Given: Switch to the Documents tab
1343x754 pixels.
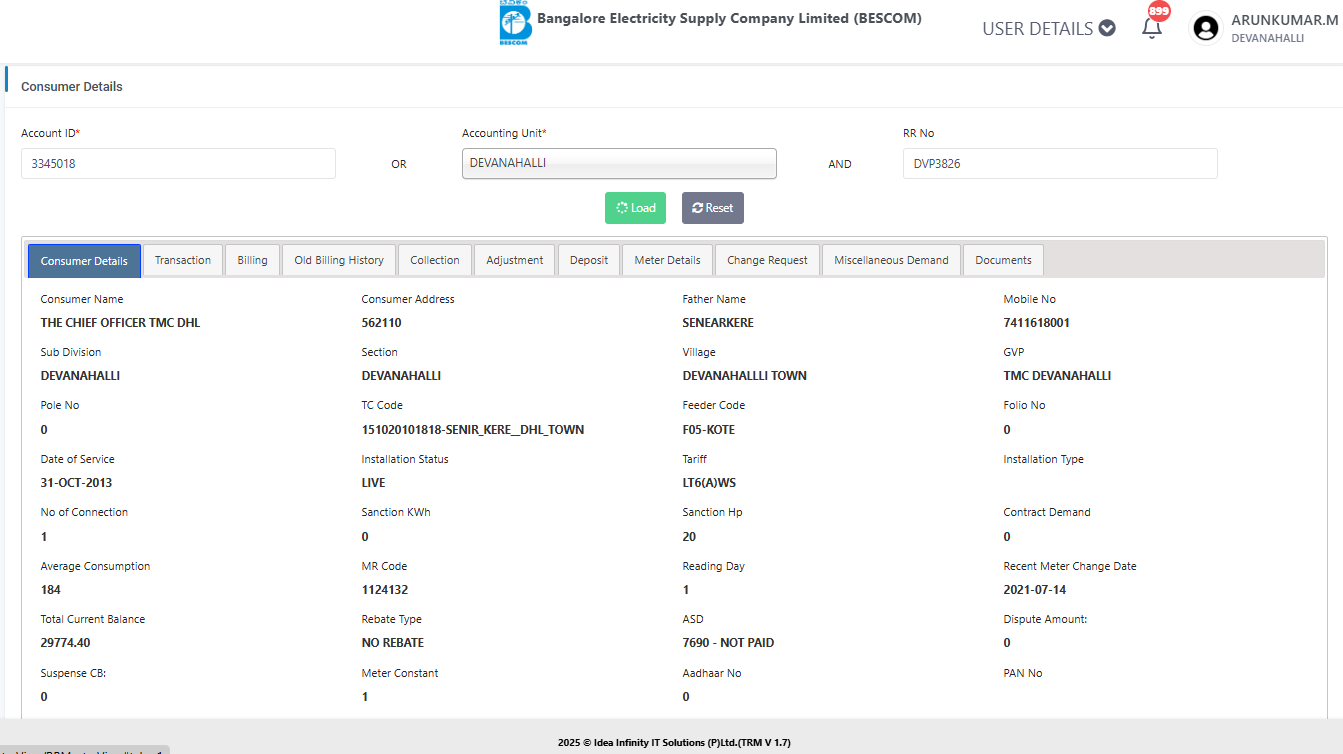Looking at the screenshot, I should point(1003,260).
